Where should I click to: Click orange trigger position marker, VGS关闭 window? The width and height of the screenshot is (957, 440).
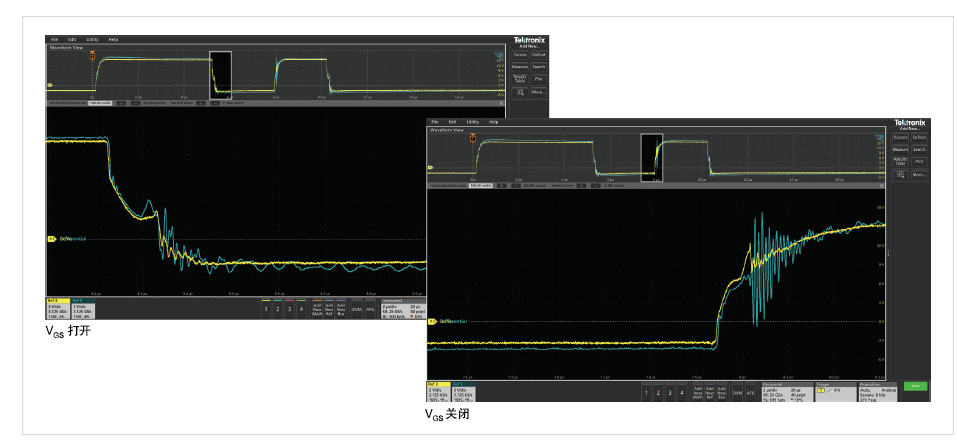(473, 139)
